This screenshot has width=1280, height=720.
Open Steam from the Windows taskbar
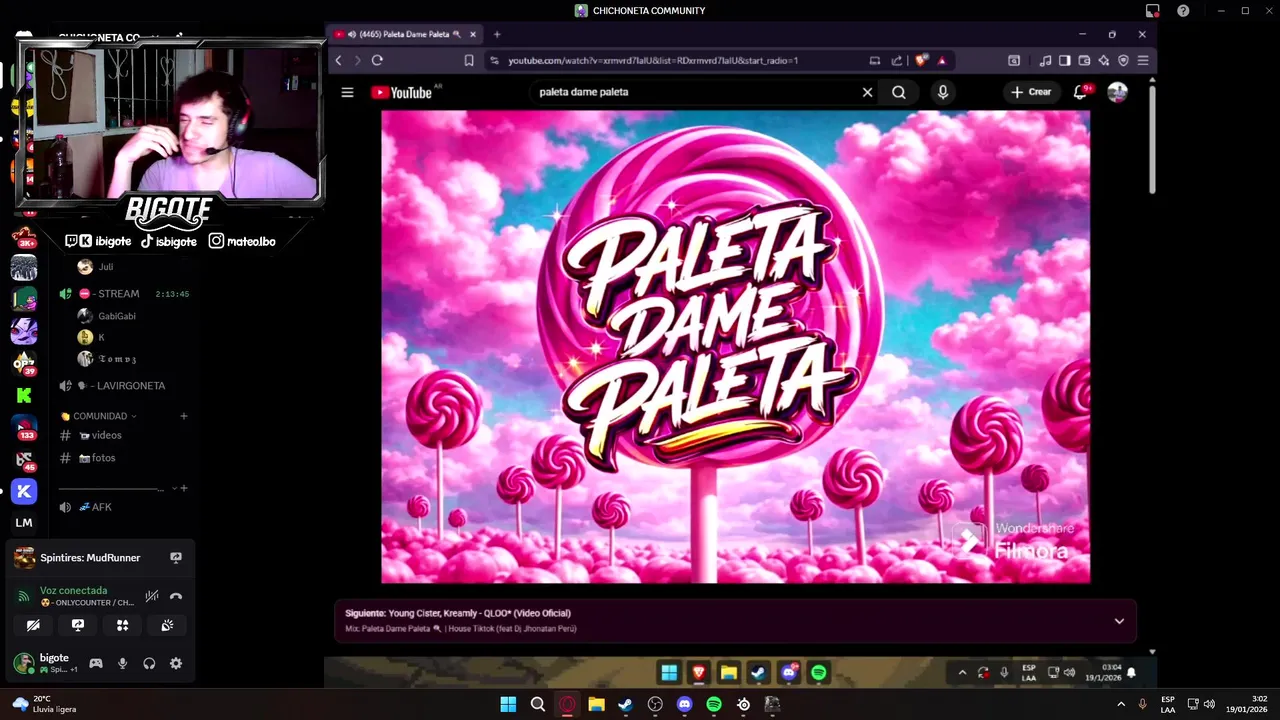pyautogui.click(x=626, y=704)
